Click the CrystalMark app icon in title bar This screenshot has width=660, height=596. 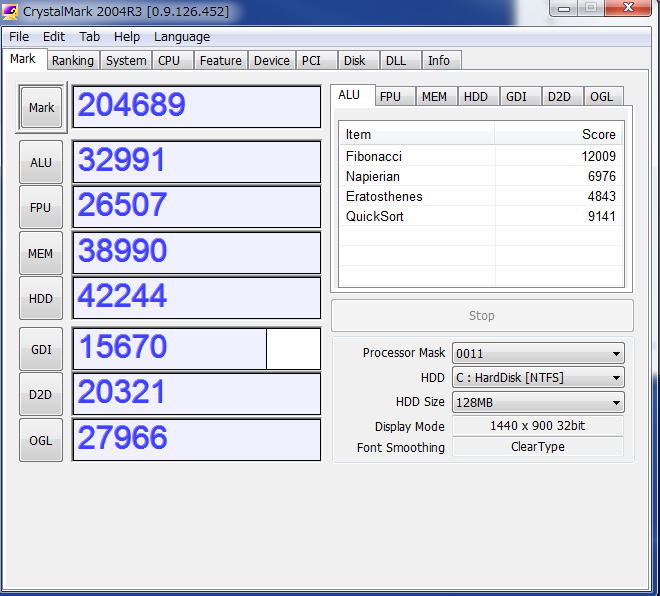pos(12,12)
